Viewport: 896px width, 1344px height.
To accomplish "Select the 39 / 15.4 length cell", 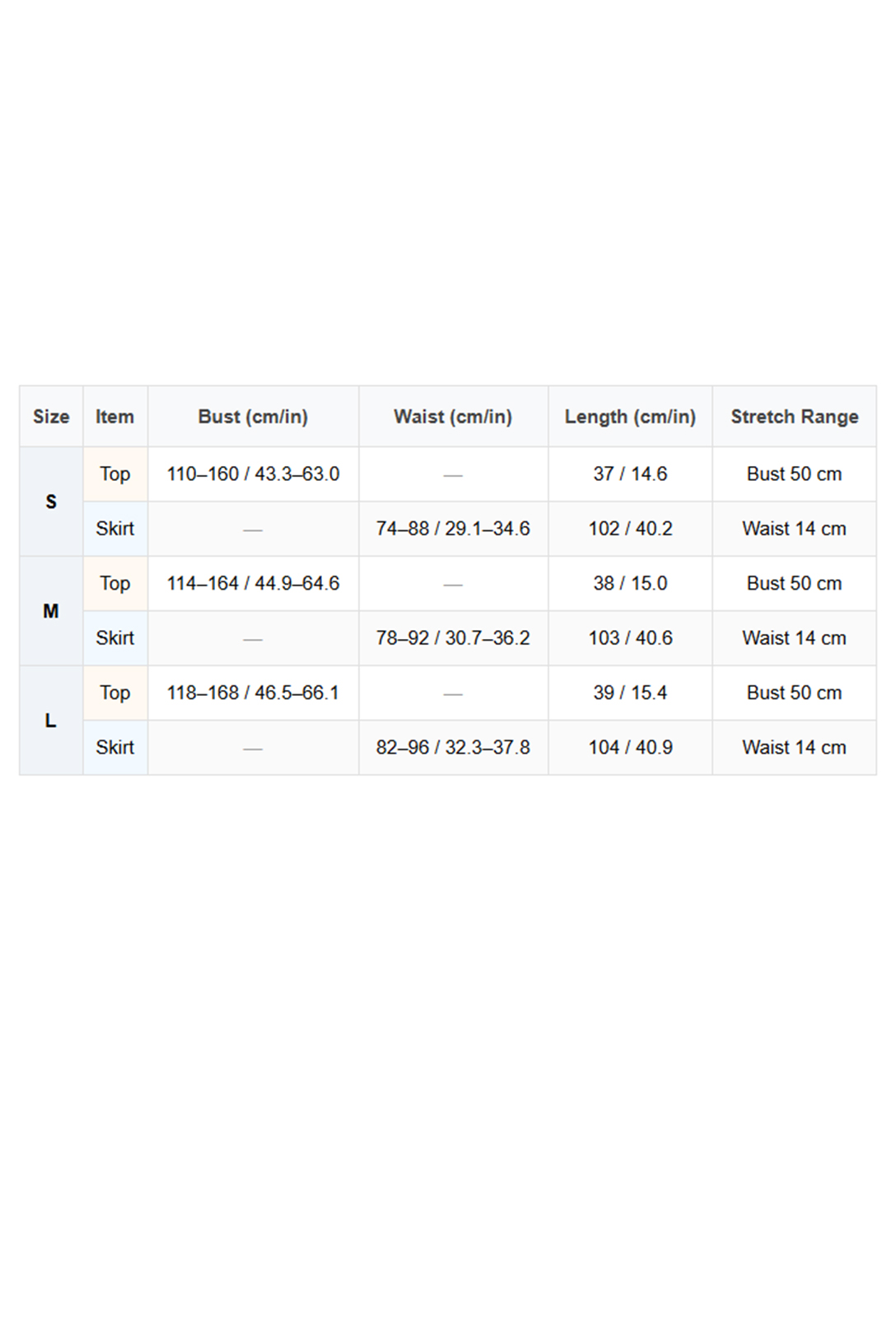I will (x=630, y=693).
